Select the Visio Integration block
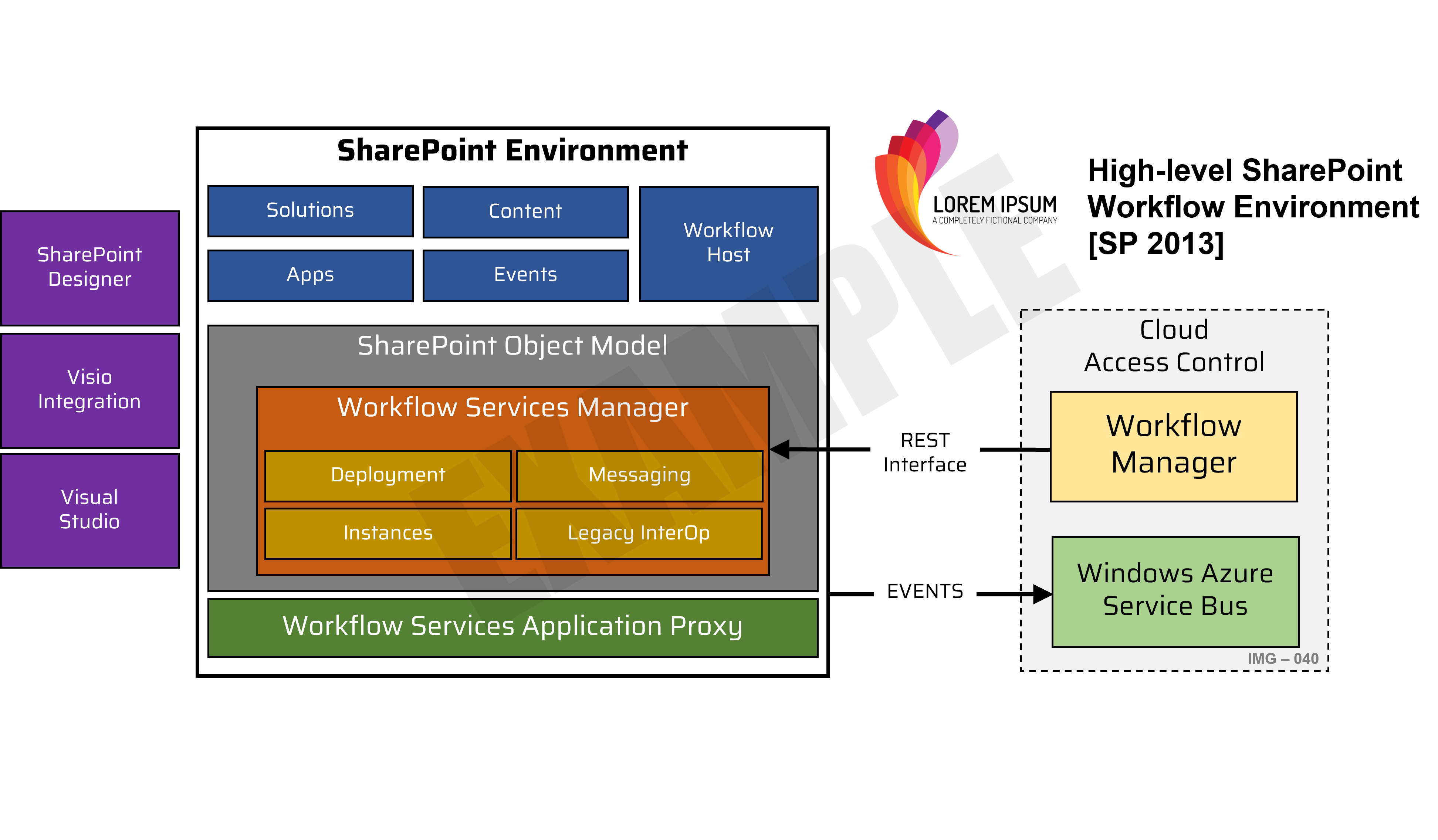This screenshot has width=1438, height=840. pyautogui.click(x=89, y=390)
